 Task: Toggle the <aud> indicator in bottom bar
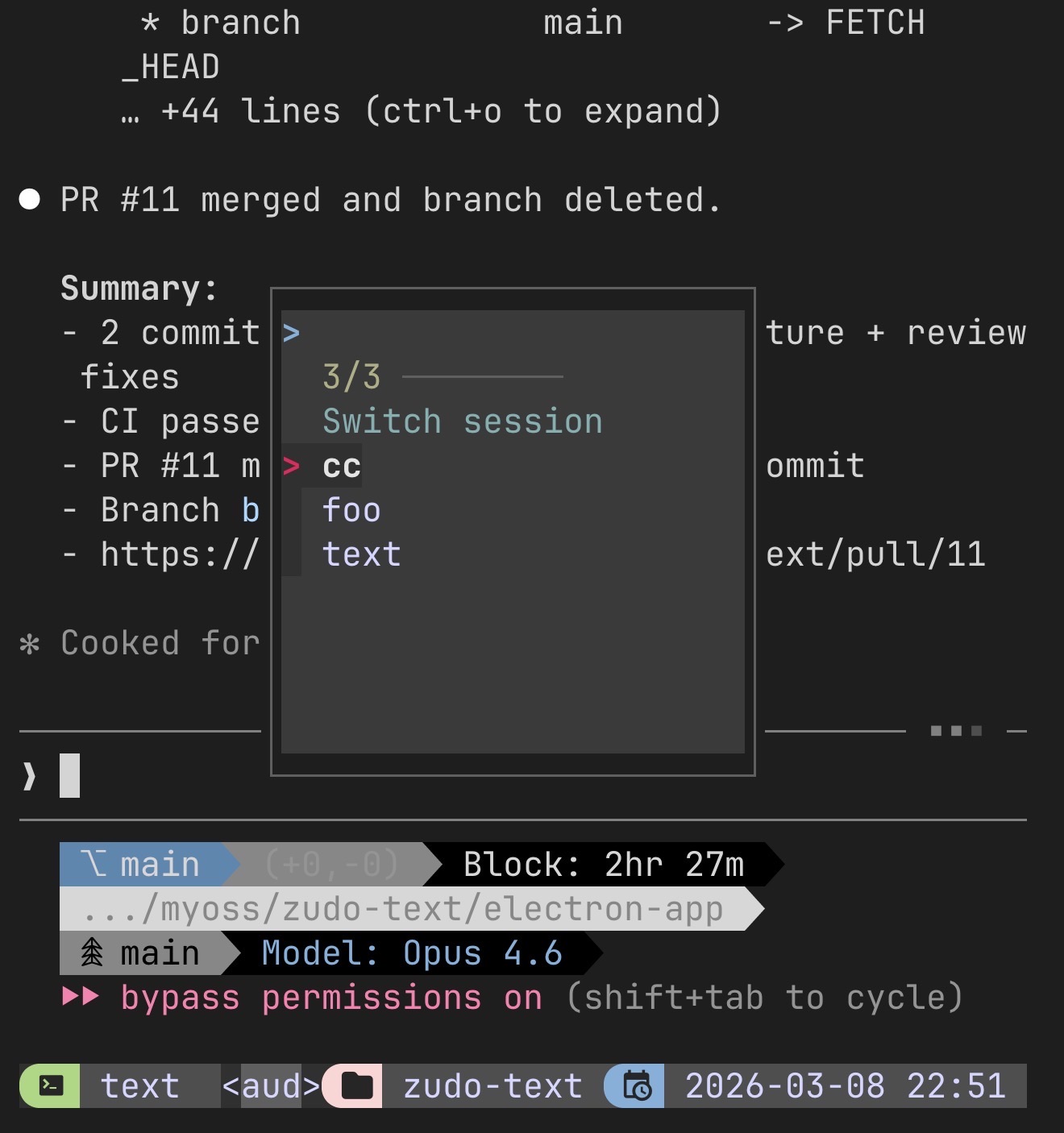point(268,1086)
